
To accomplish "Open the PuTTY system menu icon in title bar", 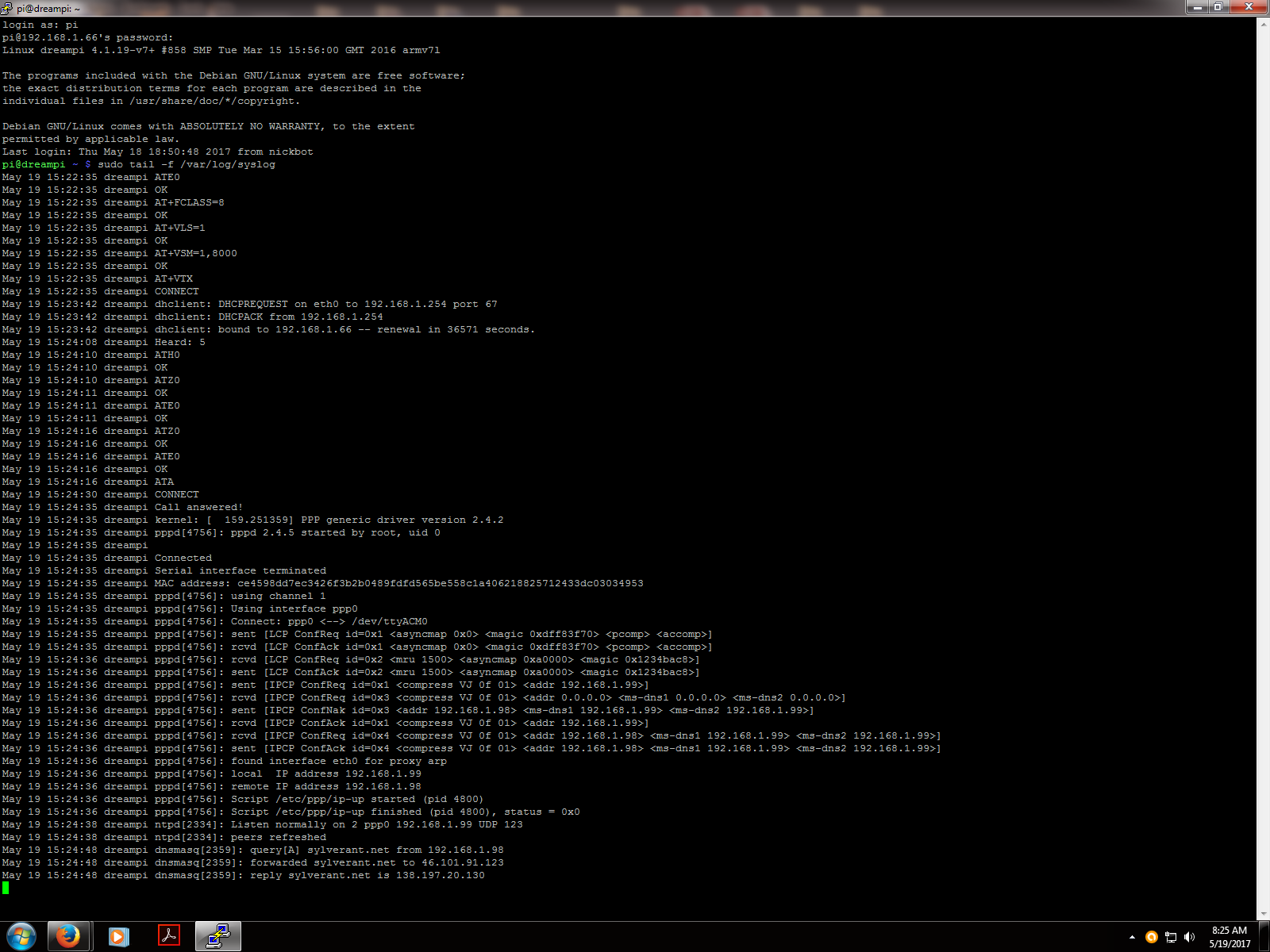I will coord(6,8).
